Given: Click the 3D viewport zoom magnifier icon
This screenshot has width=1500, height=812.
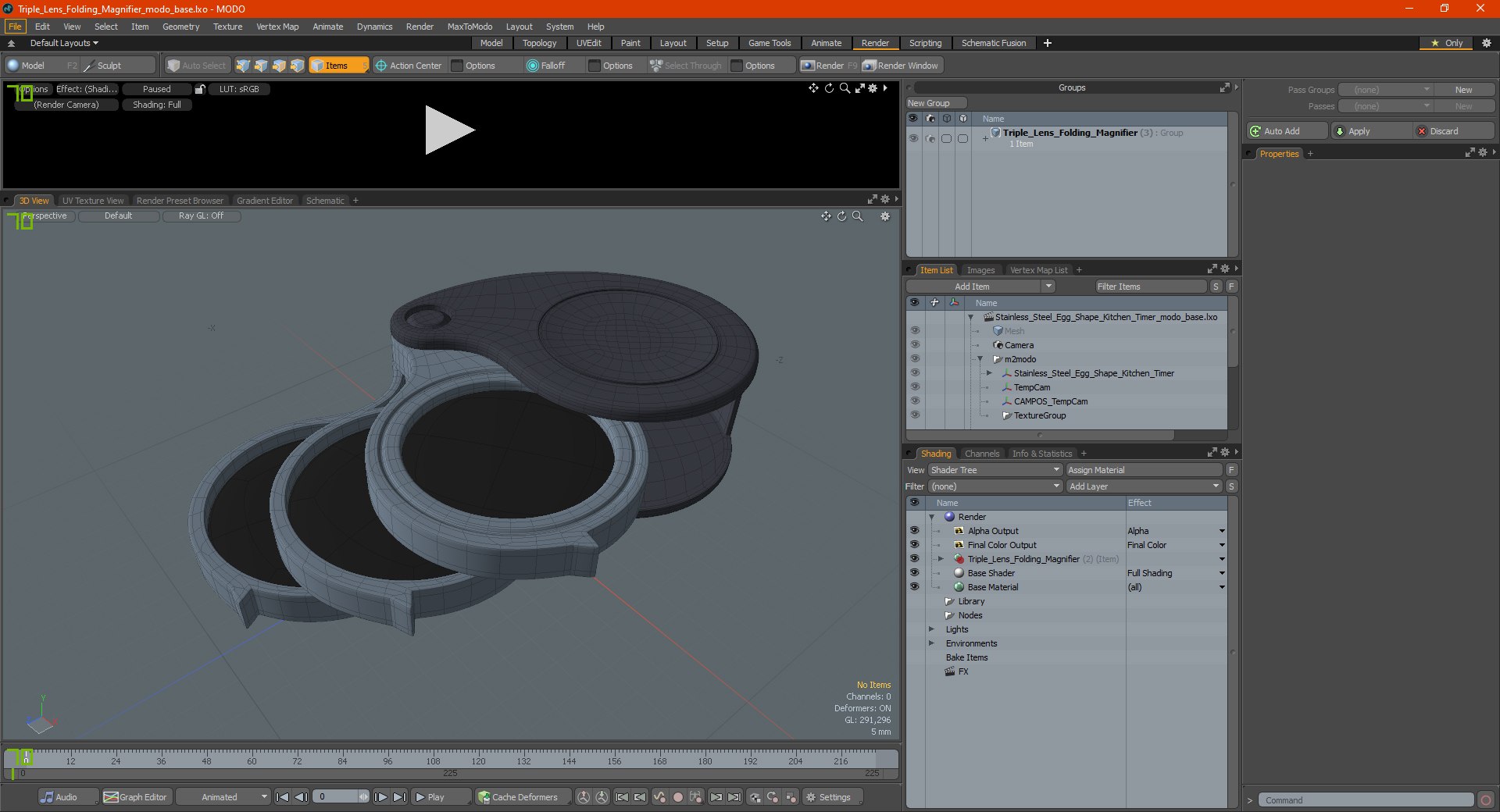Looking at the screenshot, I should point(857,216).
